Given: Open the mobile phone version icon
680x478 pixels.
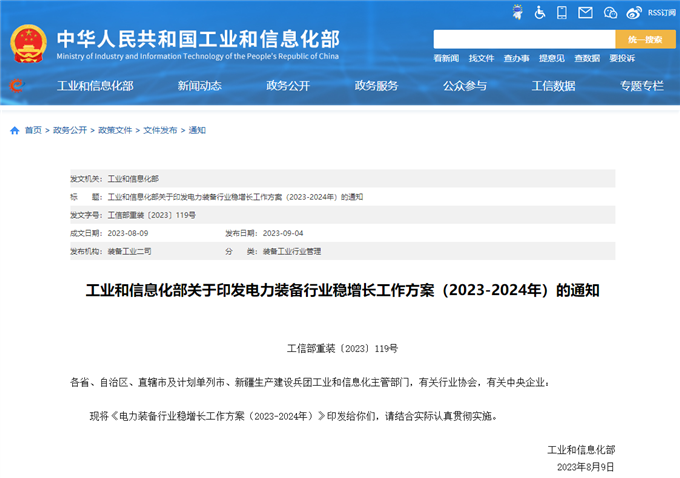Looking at the screenshot, I should [562, 13].
